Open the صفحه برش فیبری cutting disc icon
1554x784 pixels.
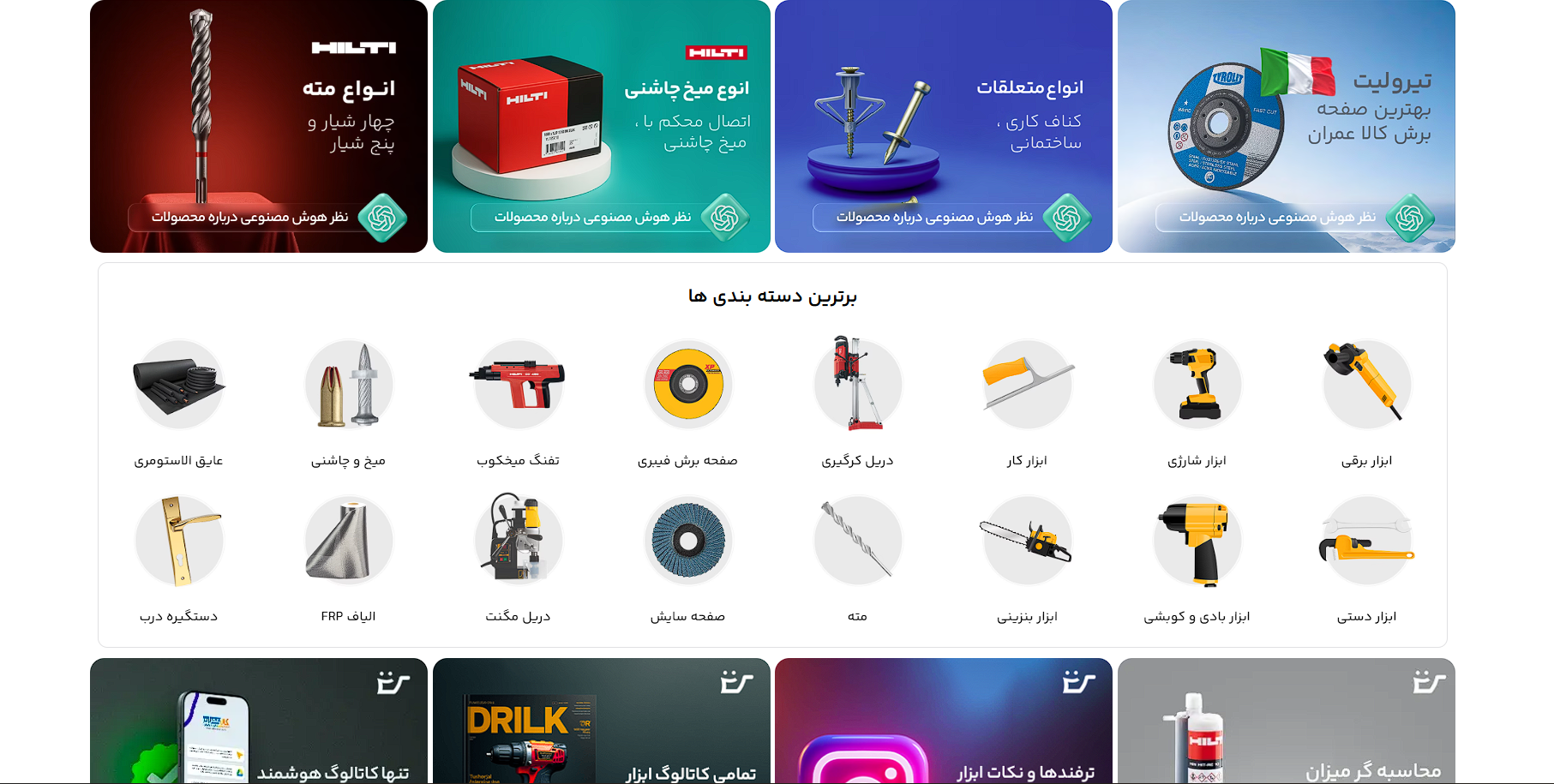(687, 384)
